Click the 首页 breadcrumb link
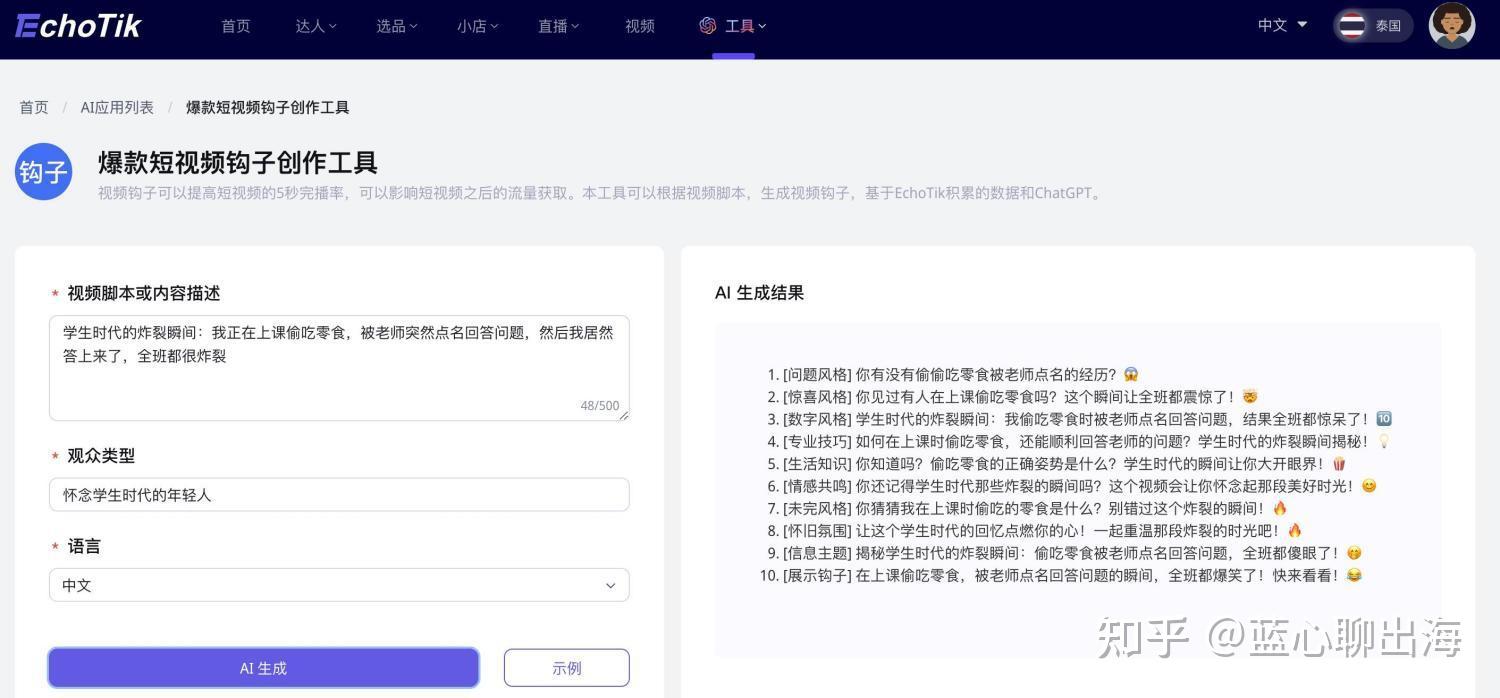The image size is (1500, 698). 33,107
